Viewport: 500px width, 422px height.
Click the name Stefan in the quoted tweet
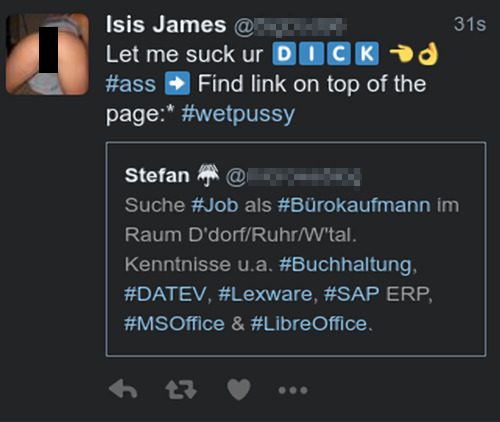[x=157, y=175]
